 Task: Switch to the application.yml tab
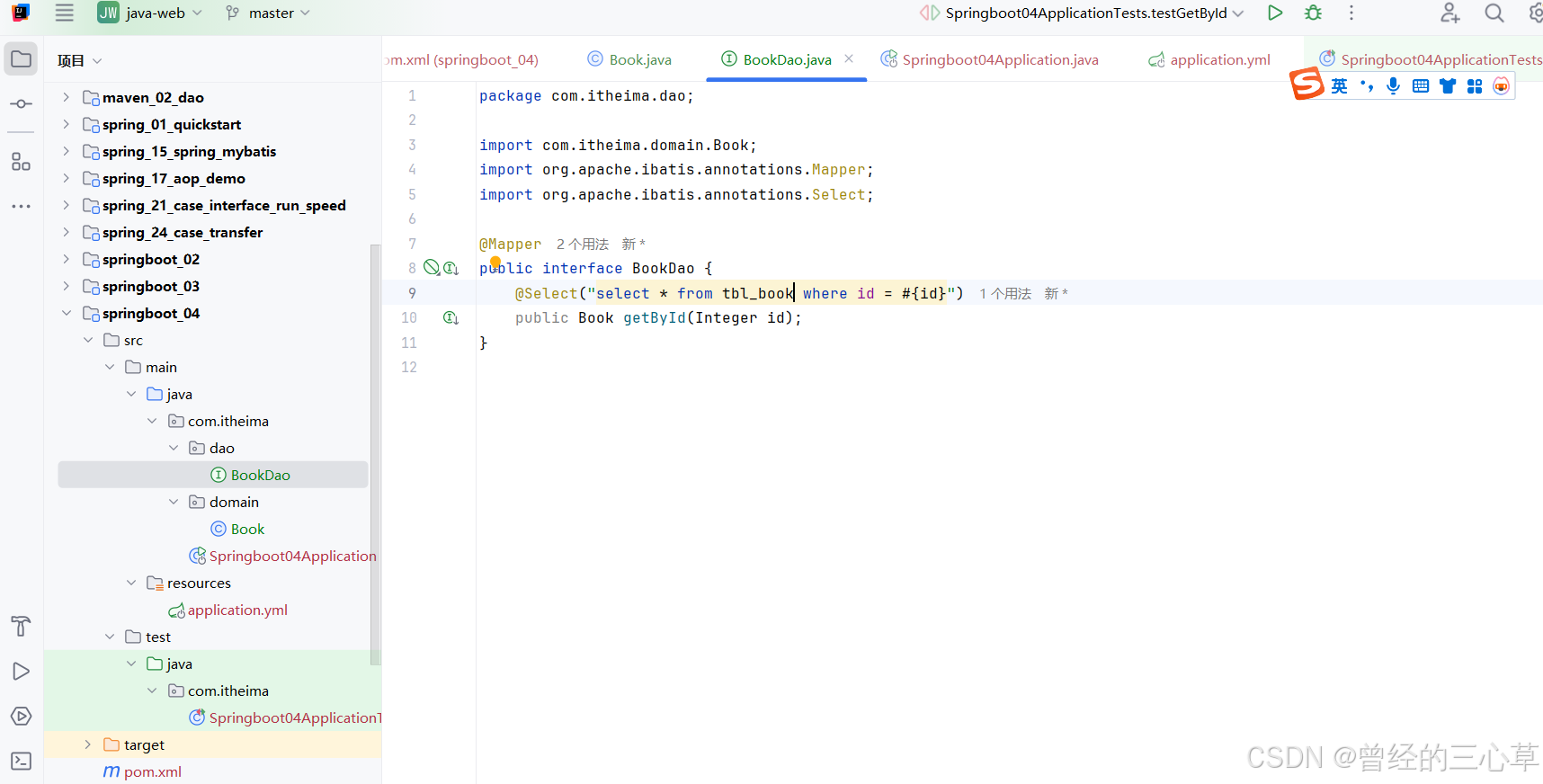click(1209, 59)
